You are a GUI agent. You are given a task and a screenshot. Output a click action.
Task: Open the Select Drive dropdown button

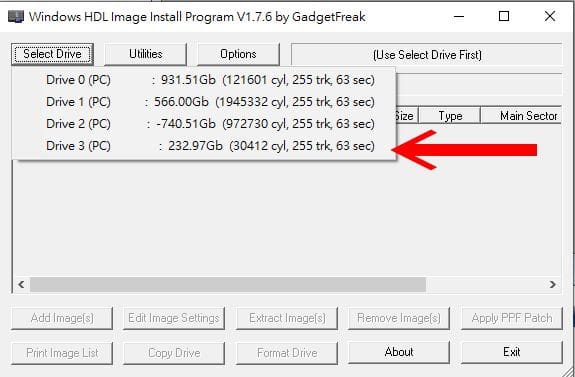pos(52,54)
